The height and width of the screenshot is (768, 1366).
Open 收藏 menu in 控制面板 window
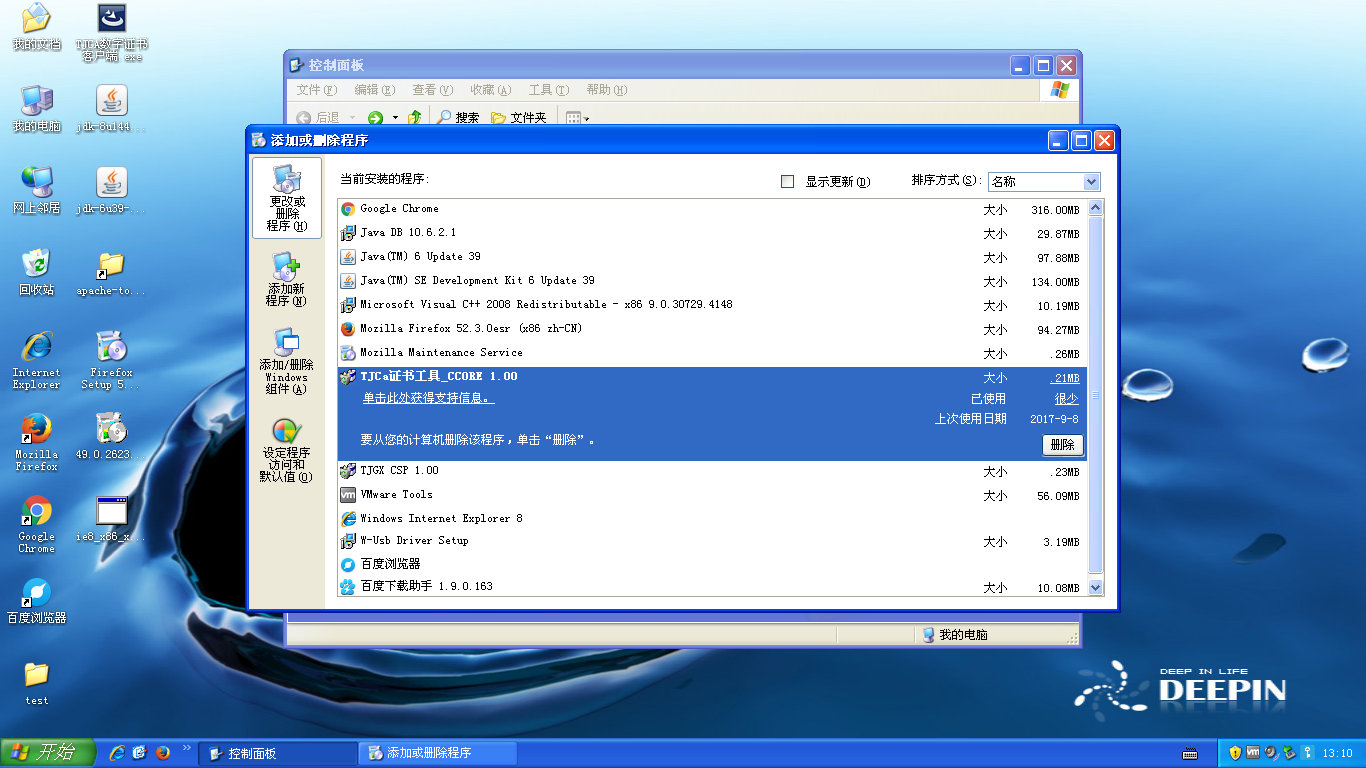click(490, 90)
